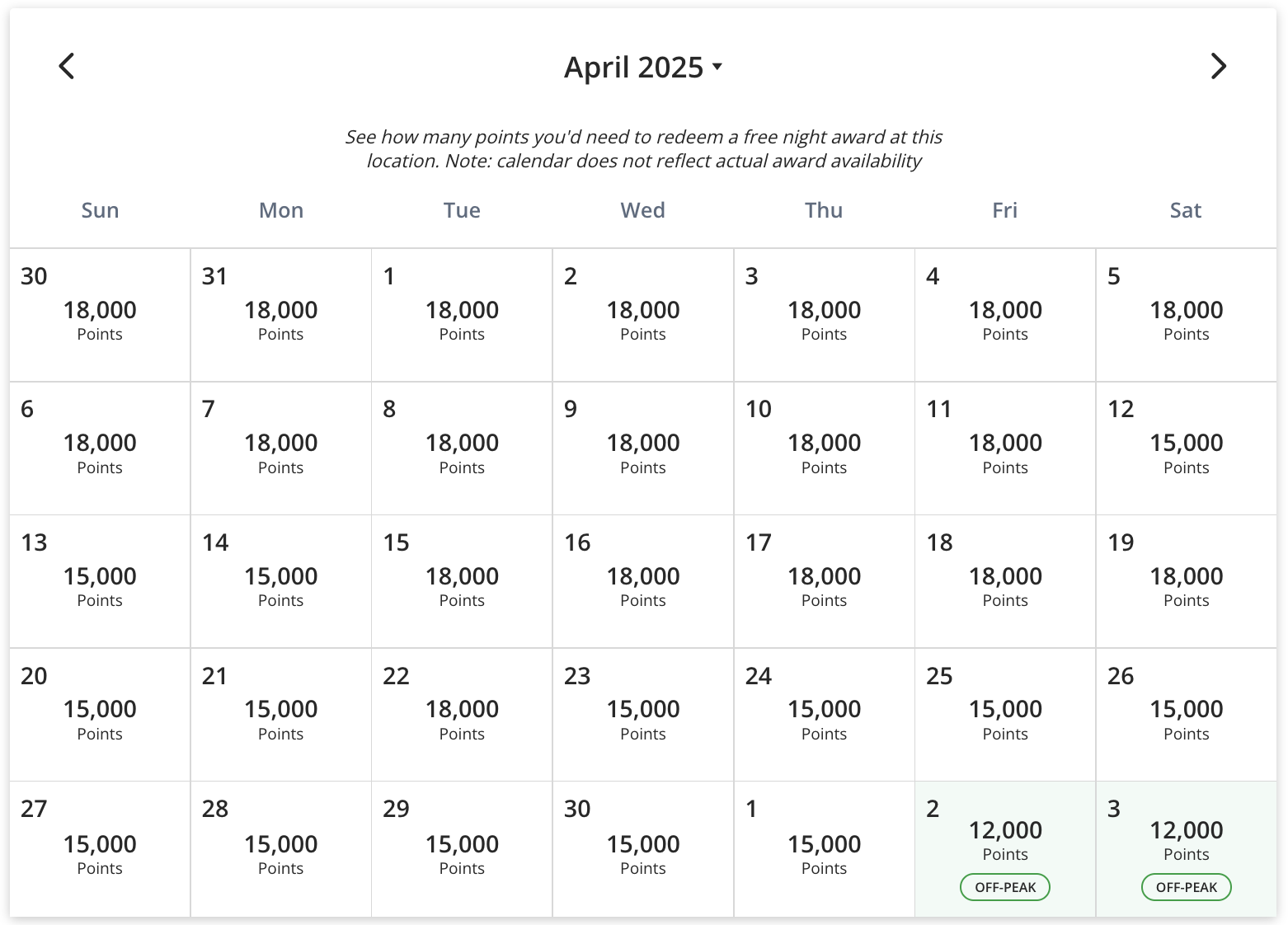Click the OFF-PEAK badge on May 3
The image size is (1288, 925).
point(1186,887)
